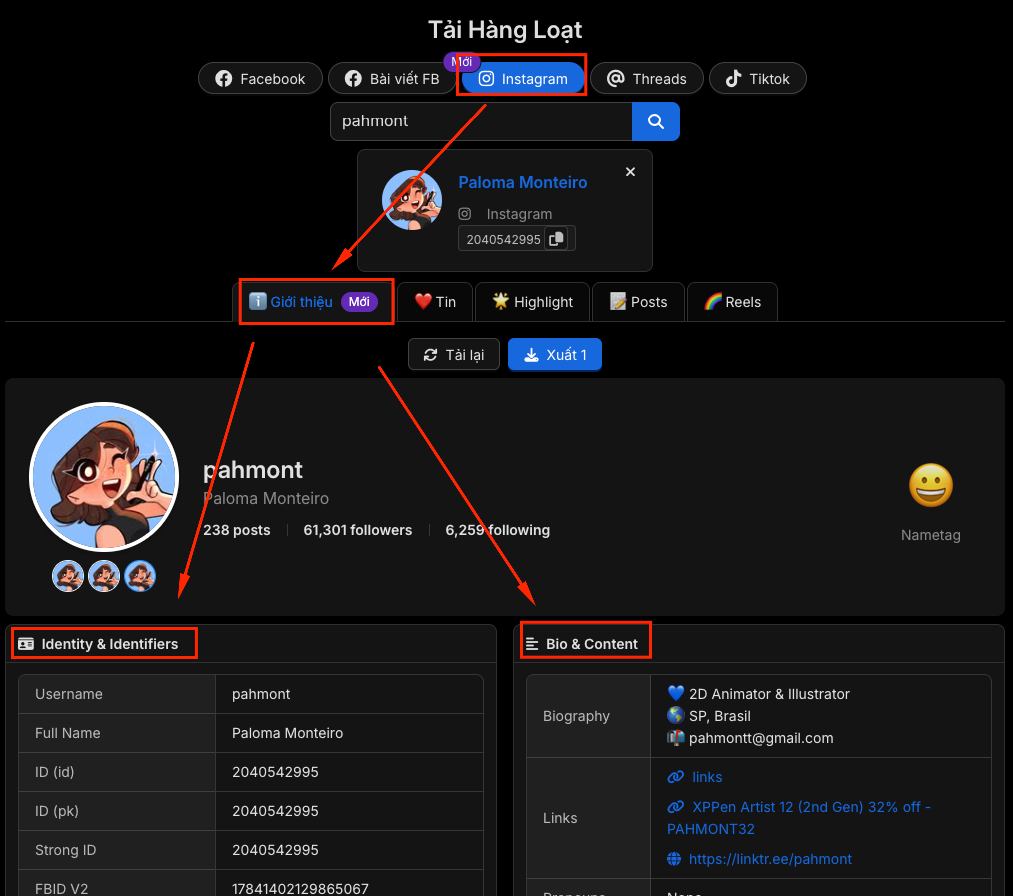The width and height of the screenshot is (1013, 896).
Task: Go to the Posts tab
Action: [x=638, y=302]
